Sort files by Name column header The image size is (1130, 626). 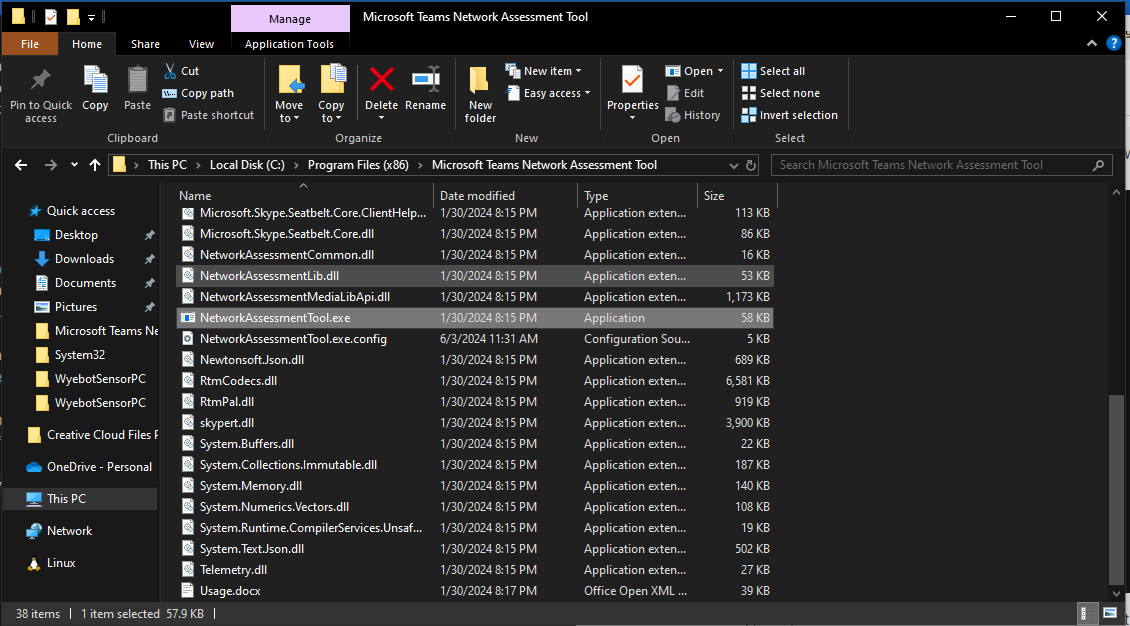(x=305, y=195)
